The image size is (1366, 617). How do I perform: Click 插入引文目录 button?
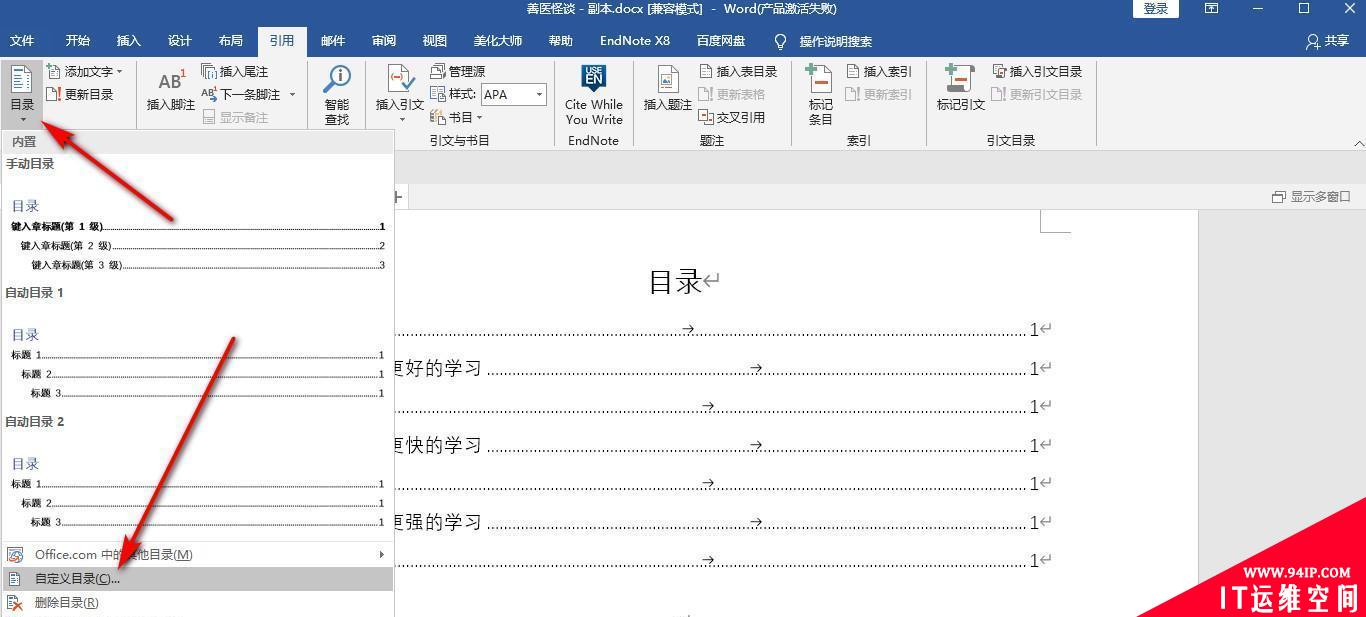coord(1038,71)
